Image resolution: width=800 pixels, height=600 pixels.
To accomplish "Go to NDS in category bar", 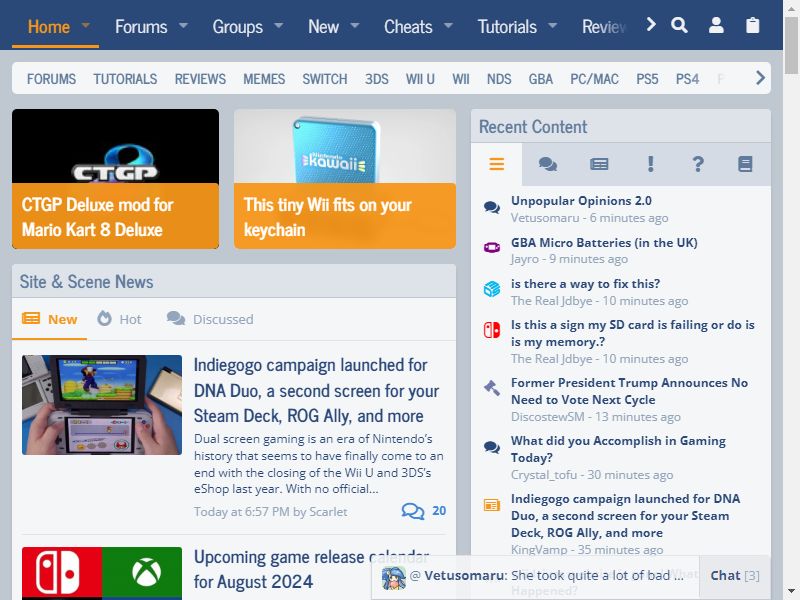I will 498,79.
